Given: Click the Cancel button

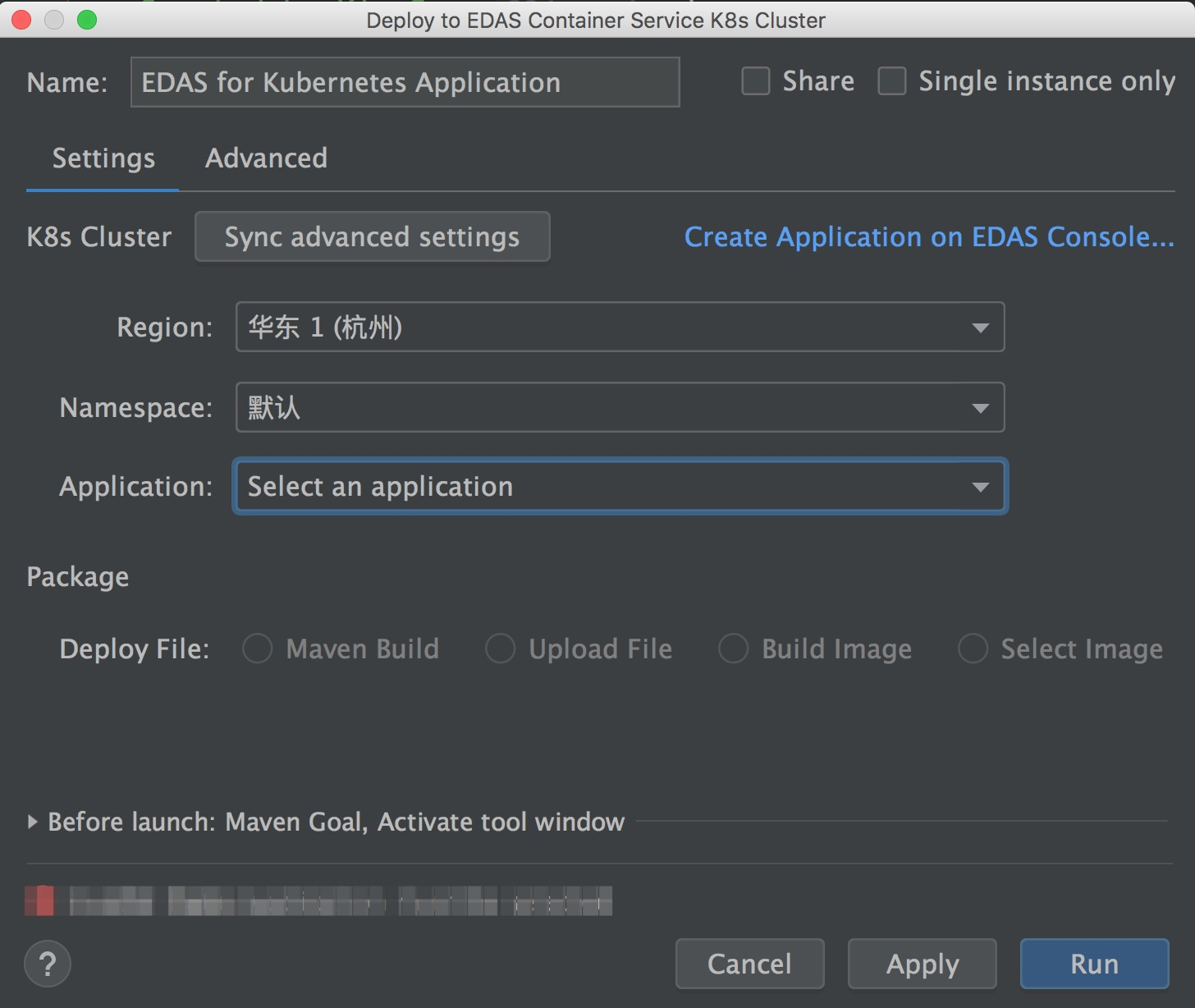Looking at the screenshot, I should pos(749,964).
